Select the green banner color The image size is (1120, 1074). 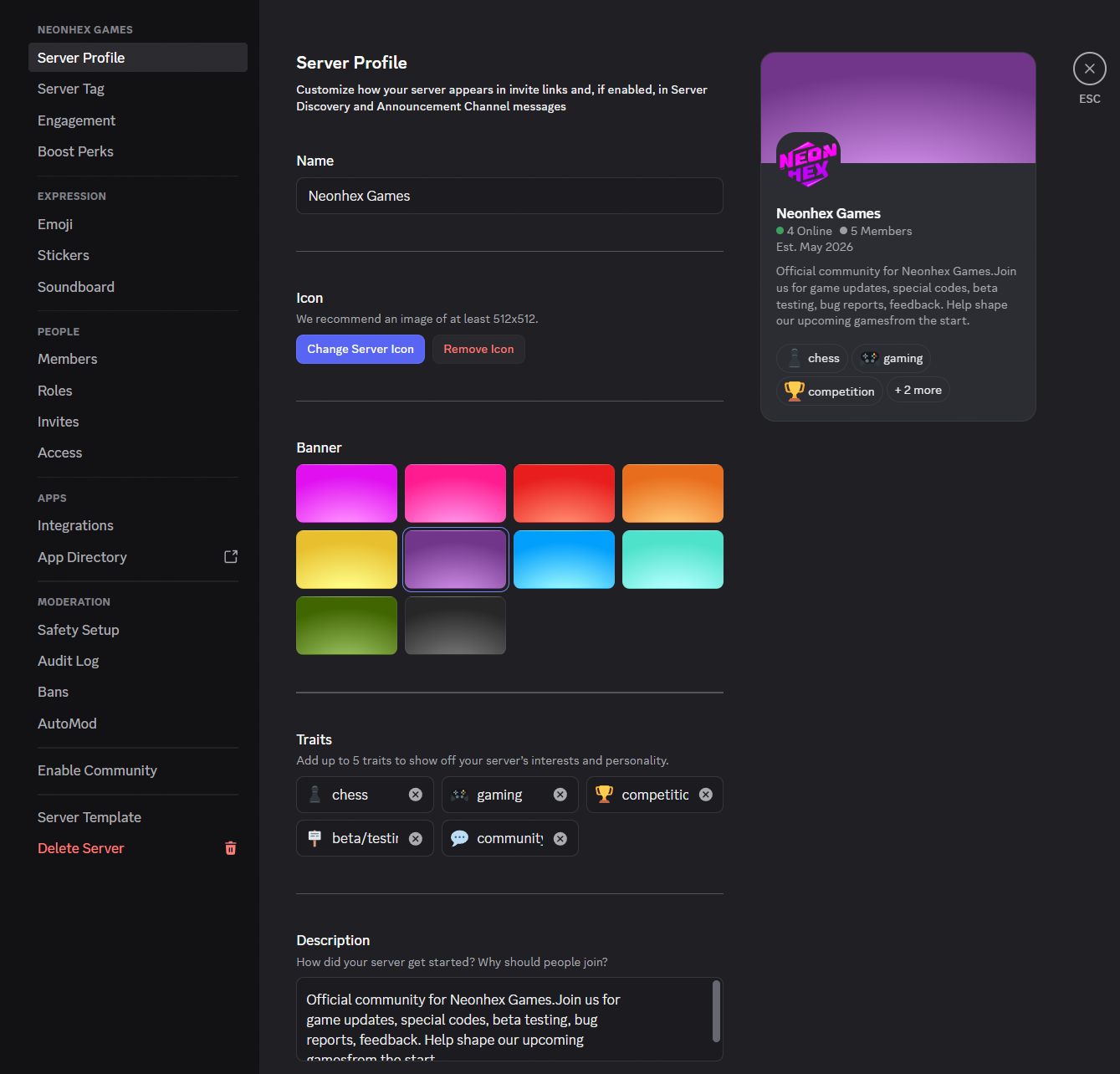coord(346,626)
